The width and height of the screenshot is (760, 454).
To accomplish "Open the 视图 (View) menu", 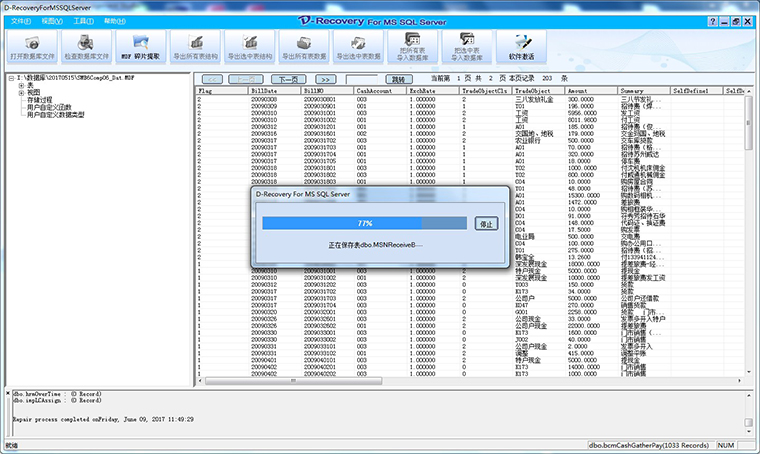I will click(x=52, y=21).
